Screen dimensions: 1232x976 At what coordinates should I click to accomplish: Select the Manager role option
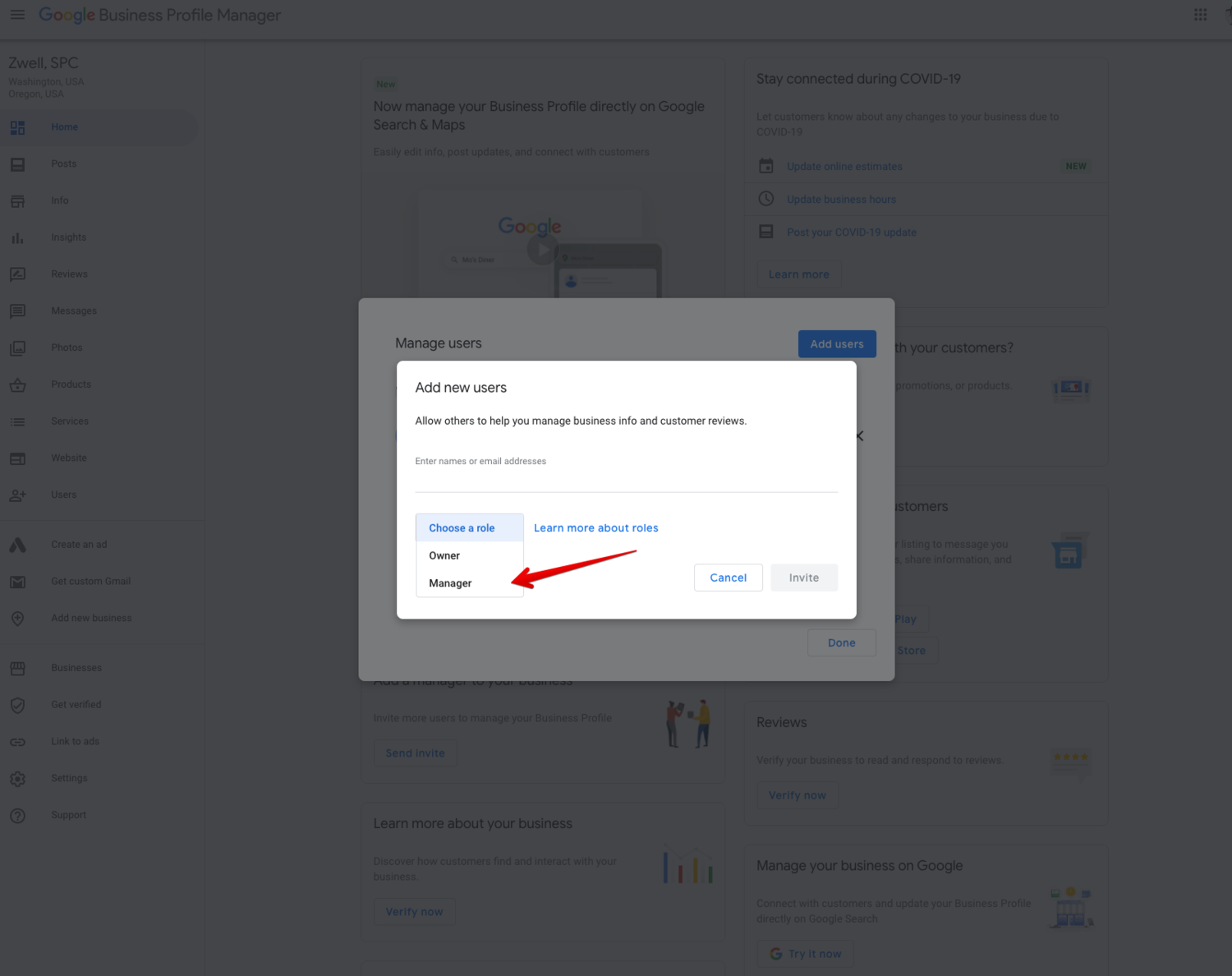point(470,583)
